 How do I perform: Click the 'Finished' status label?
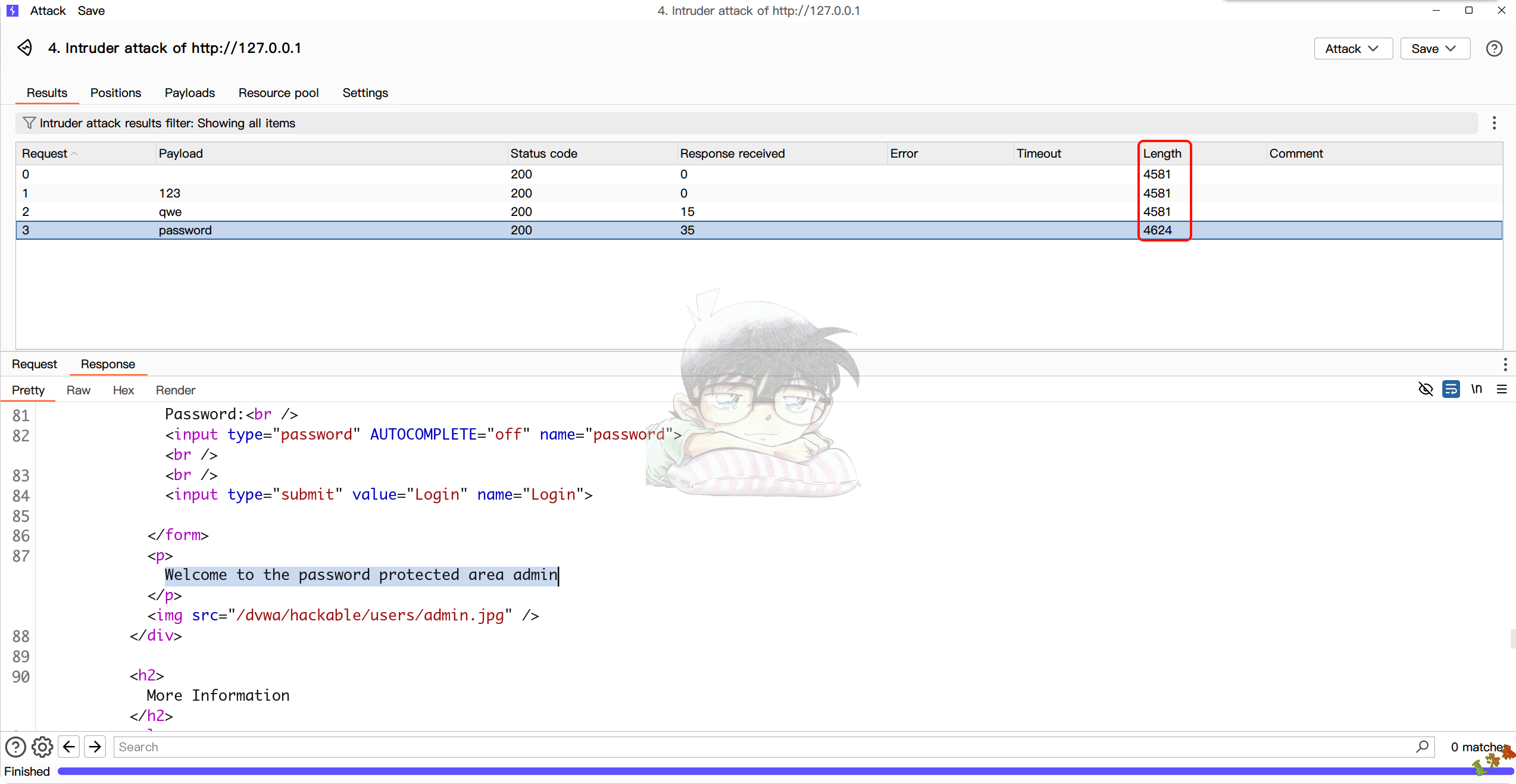(x=27, y=772)
